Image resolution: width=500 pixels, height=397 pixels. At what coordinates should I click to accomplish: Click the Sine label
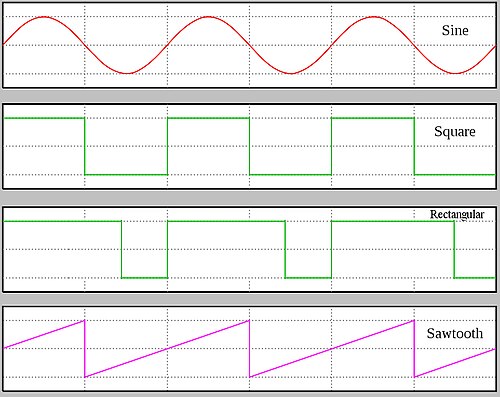(455, 30)
